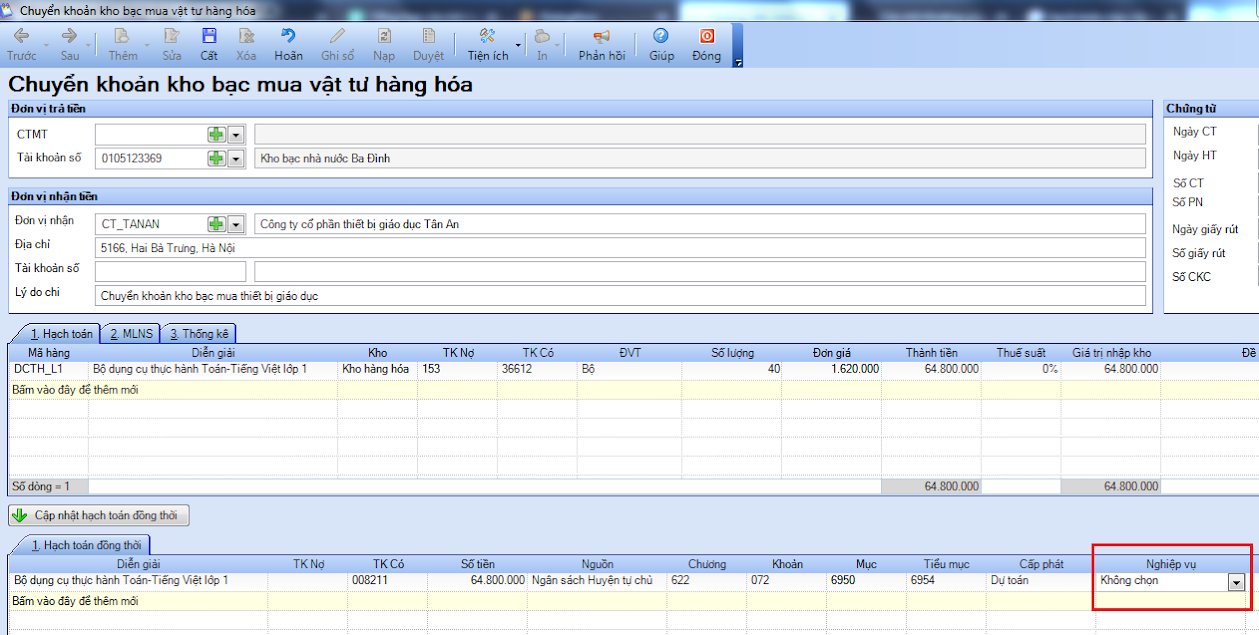This screenshot has width=1259, height=635.
Task: Switch to the 2. MLNS tab
Action: (x=132, y=334)
